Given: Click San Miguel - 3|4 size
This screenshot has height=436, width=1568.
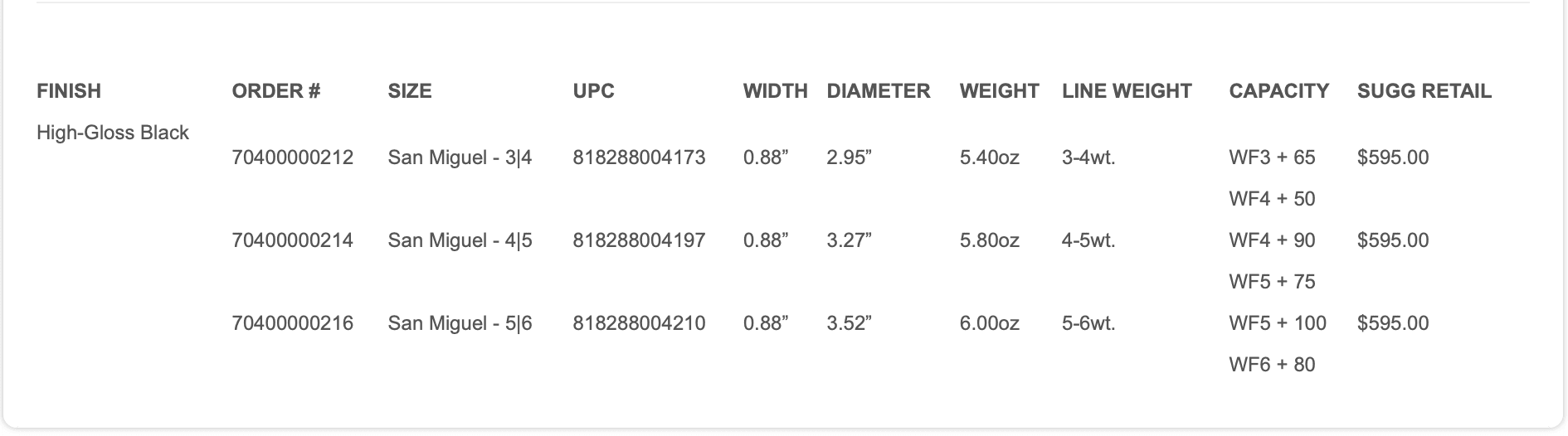Looking at the screenshot, I should pos(460,157).
